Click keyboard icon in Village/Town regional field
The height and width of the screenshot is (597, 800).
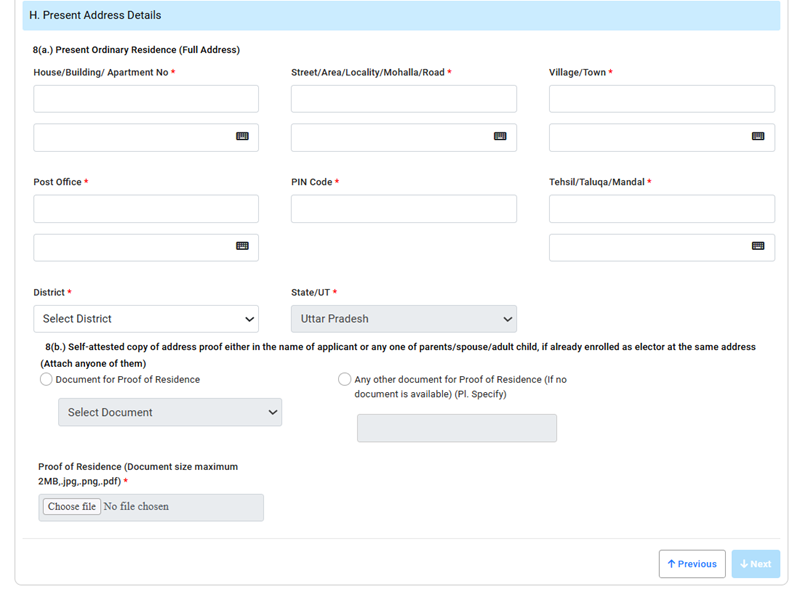[758, 137]
